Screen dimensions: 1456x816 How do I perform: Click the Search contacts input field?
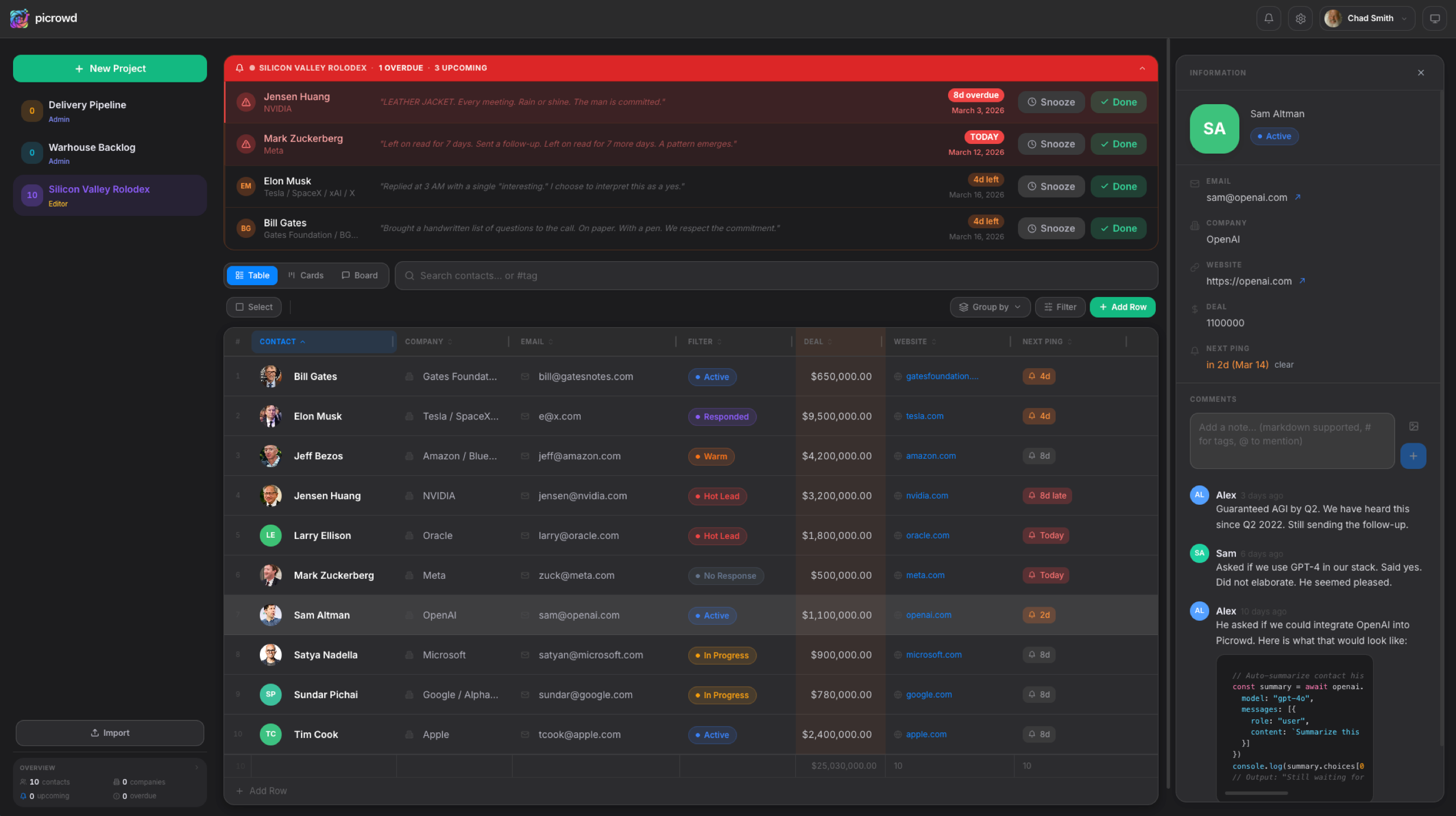(776, 275)
